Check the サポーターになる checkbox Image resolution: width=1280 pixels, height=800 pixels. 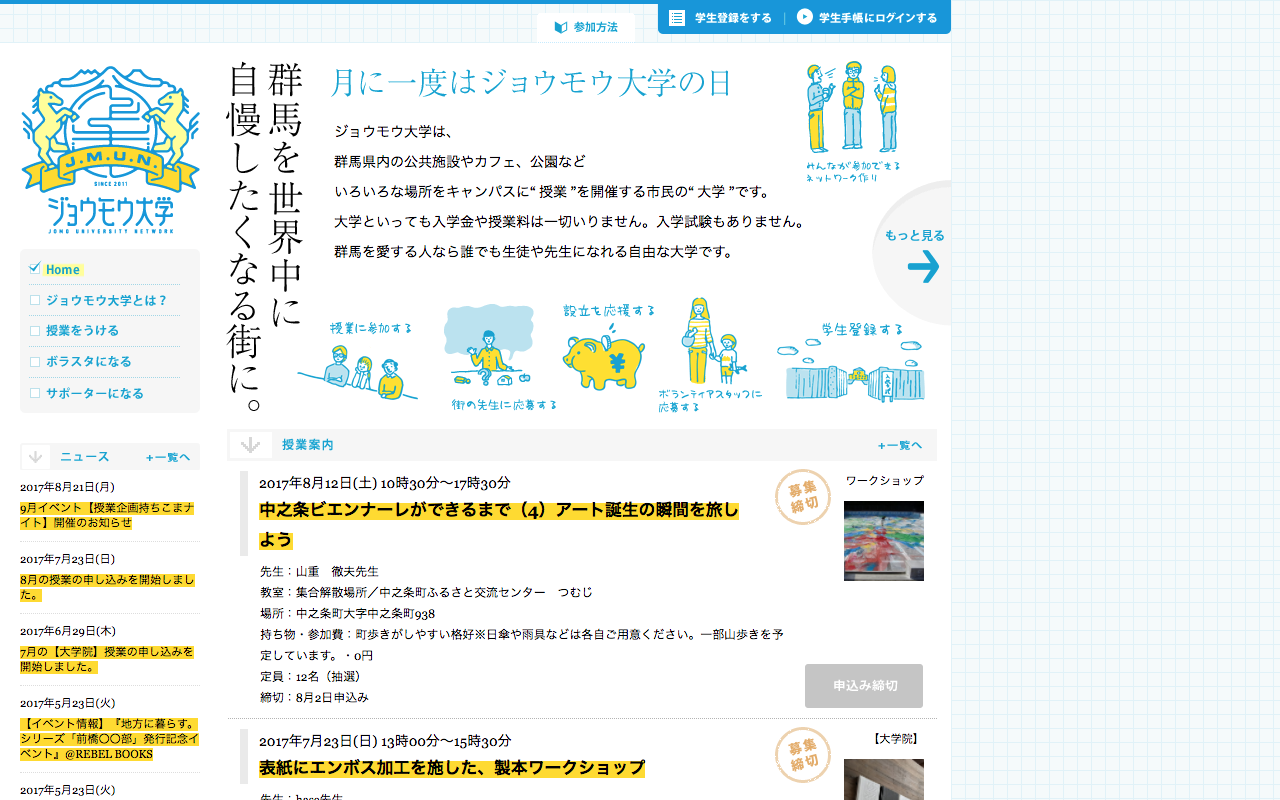(x=35, y=392)
